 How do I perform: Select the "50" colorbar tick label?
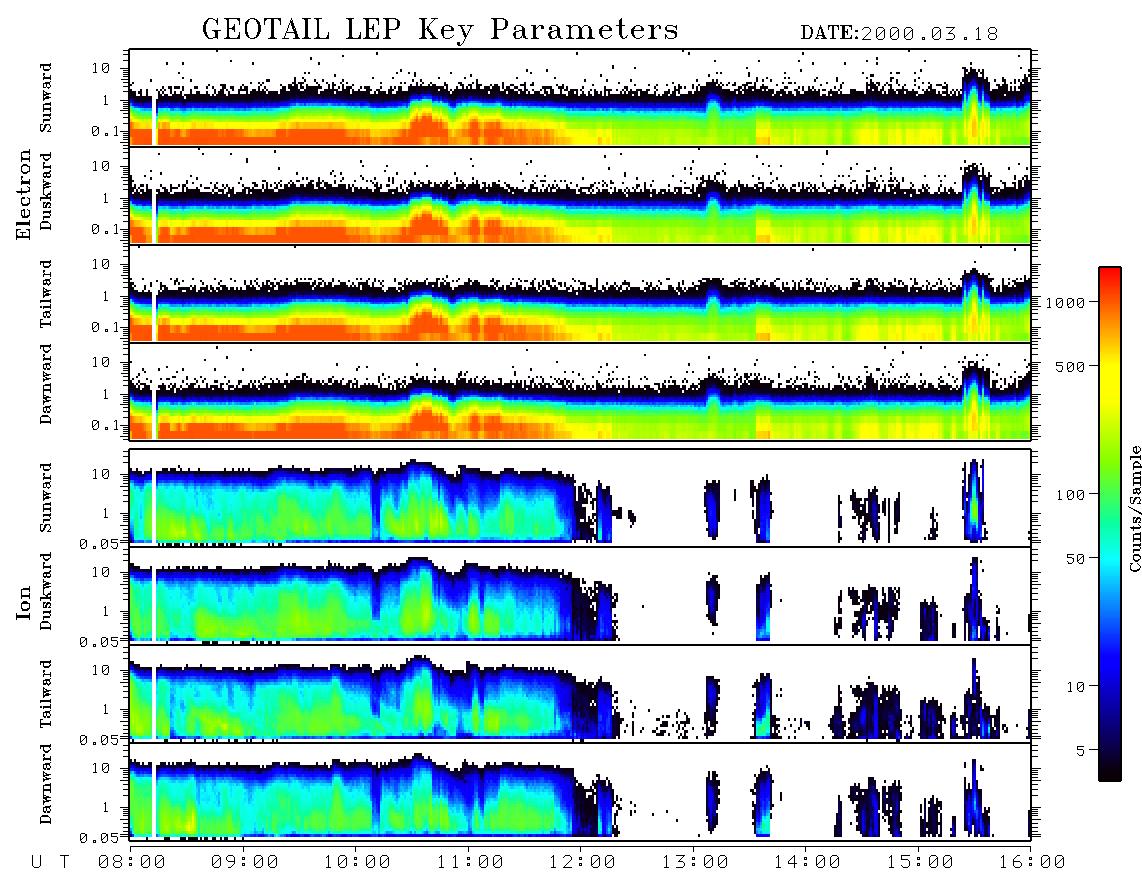[x=1076, y=559]
